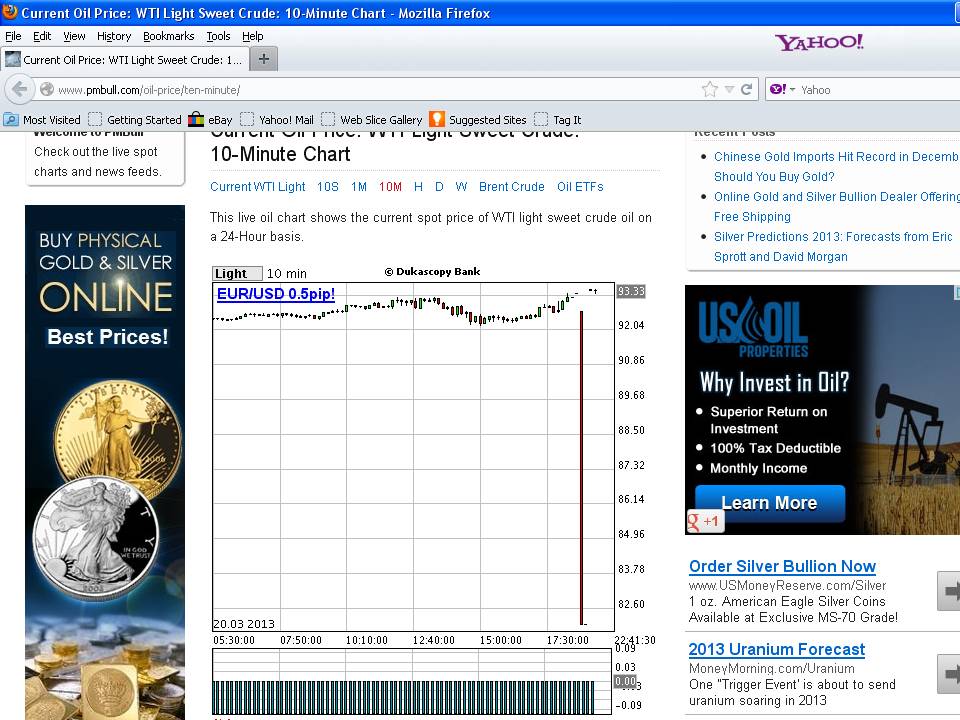Image resolution: width=960 pixels, height=720 pixels.
Task: Open the File menu
Action: (x=13, y=36)
